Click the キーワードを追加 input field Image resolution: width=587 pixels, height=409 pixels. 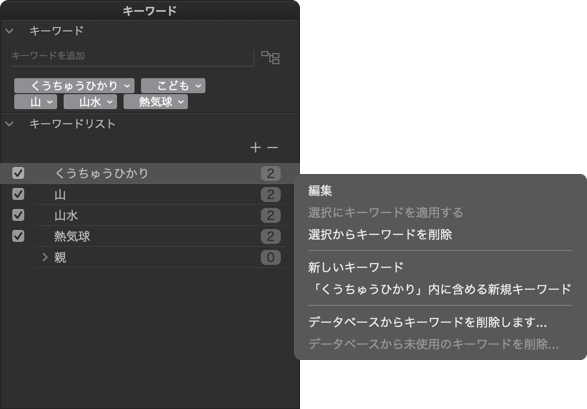[132, 57]
